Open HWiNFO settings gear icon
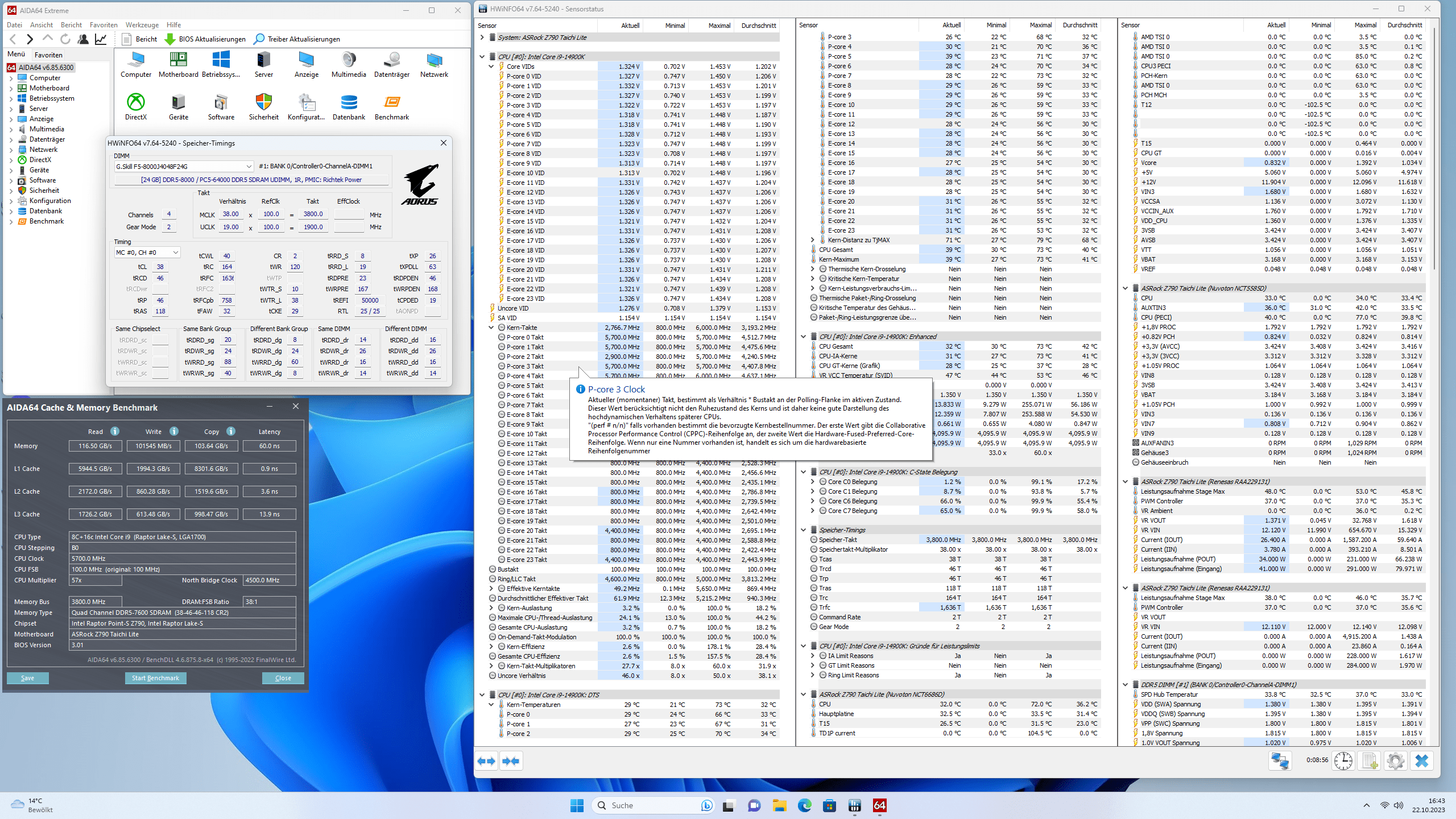 (x=1395, y=761)
